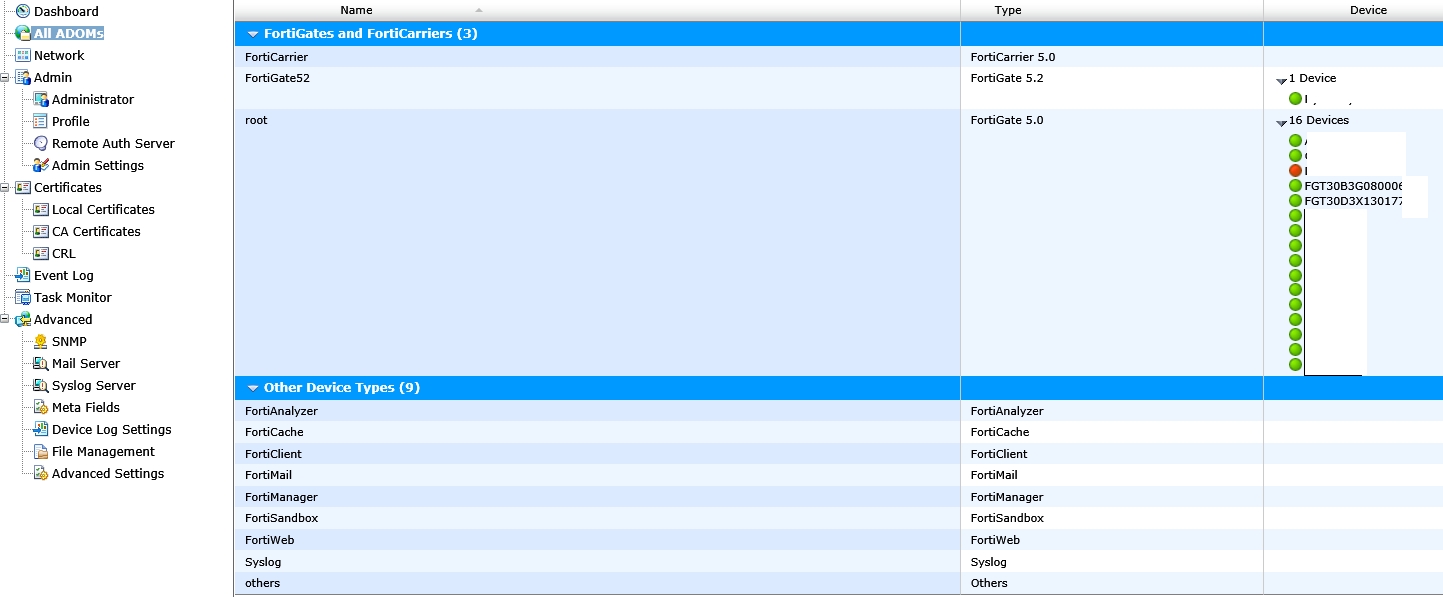
Task: Click the CRL certificate icon
Action: pos(41,253)
